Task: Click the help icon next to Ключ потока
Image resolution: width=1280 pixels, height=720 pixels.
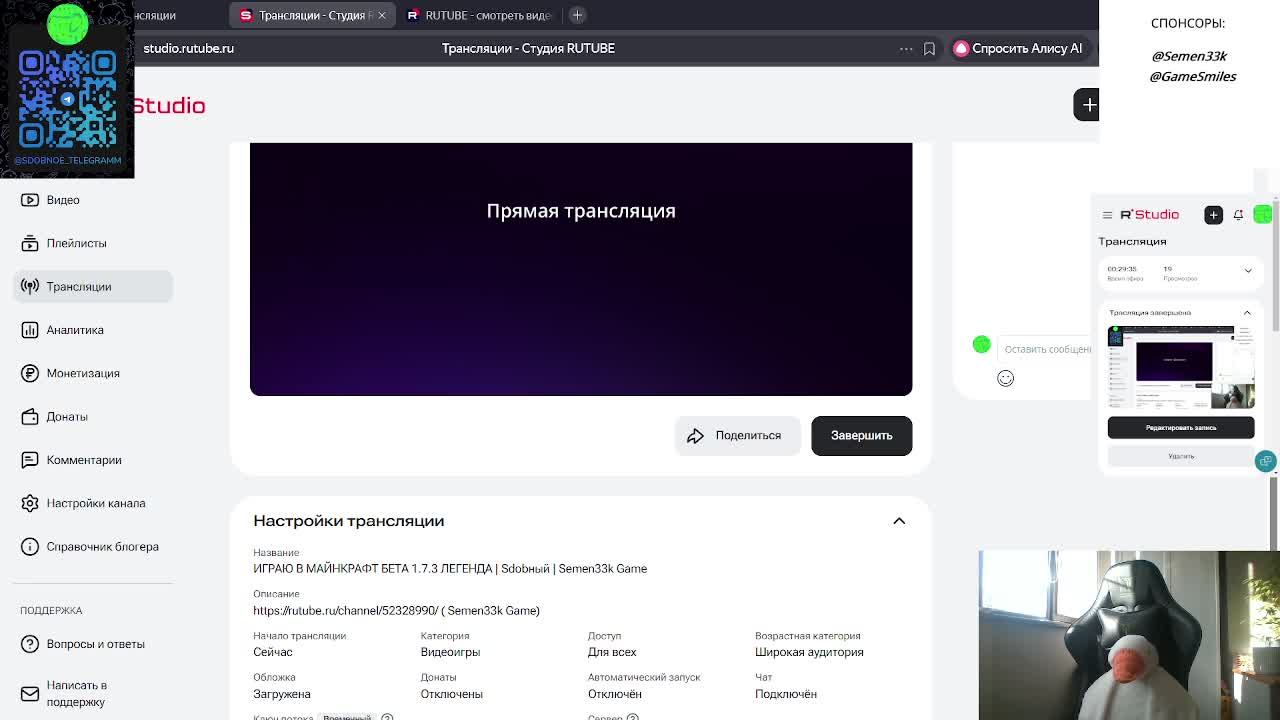Action: click(x=387, y=717)
